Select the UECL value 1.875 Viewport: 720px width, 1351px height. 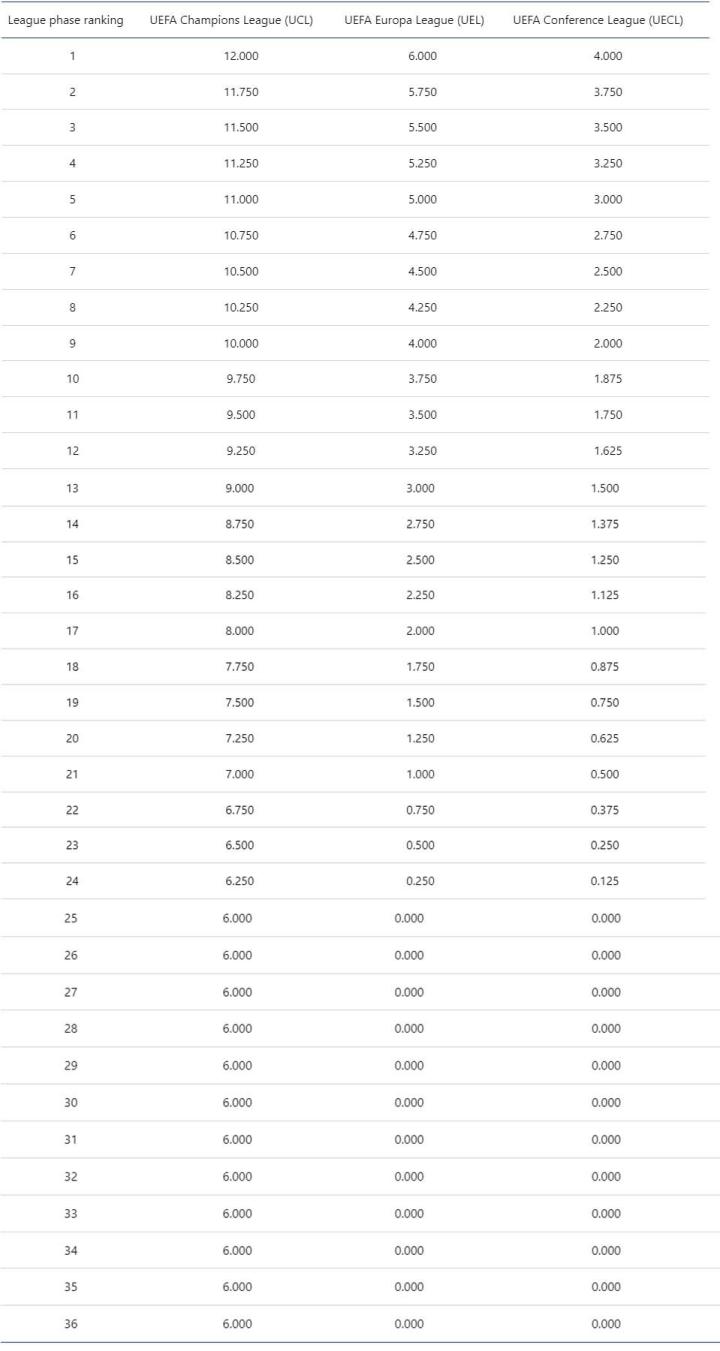[x=606, y=379]
